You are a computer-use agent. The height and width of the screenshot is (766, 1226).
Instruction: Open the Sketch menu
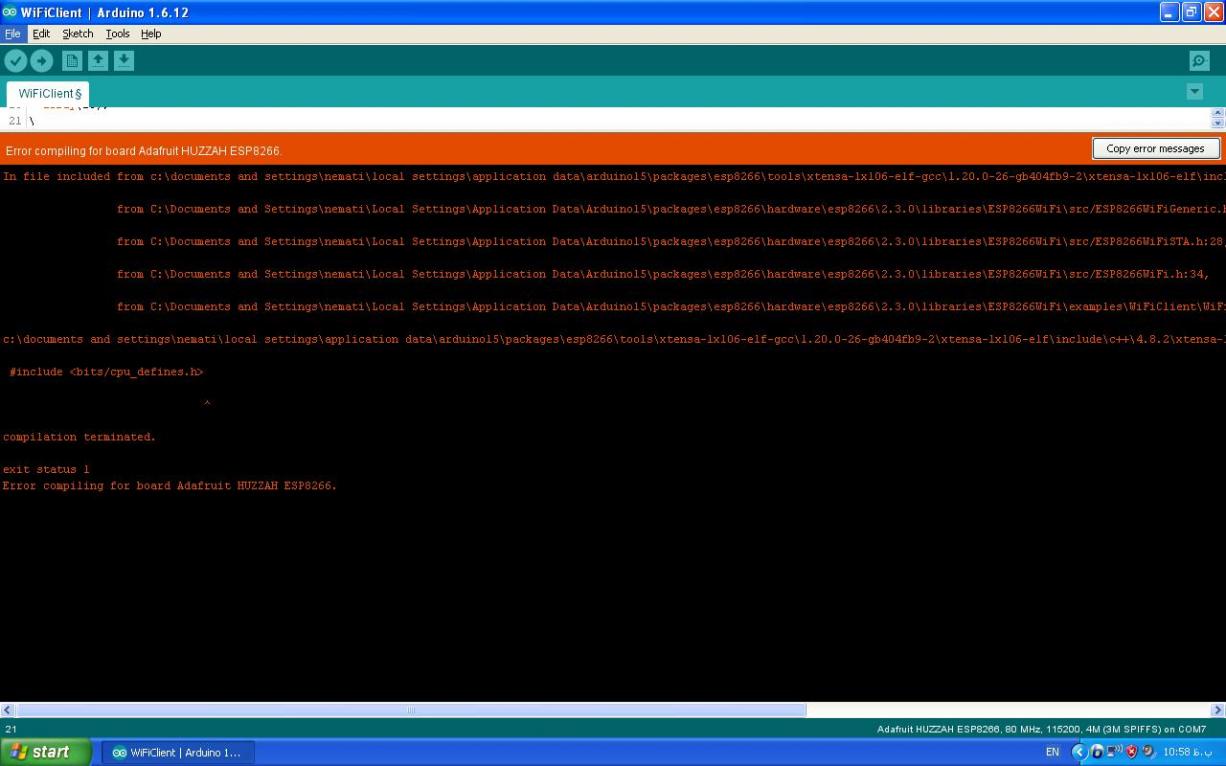tap(77, 34)
